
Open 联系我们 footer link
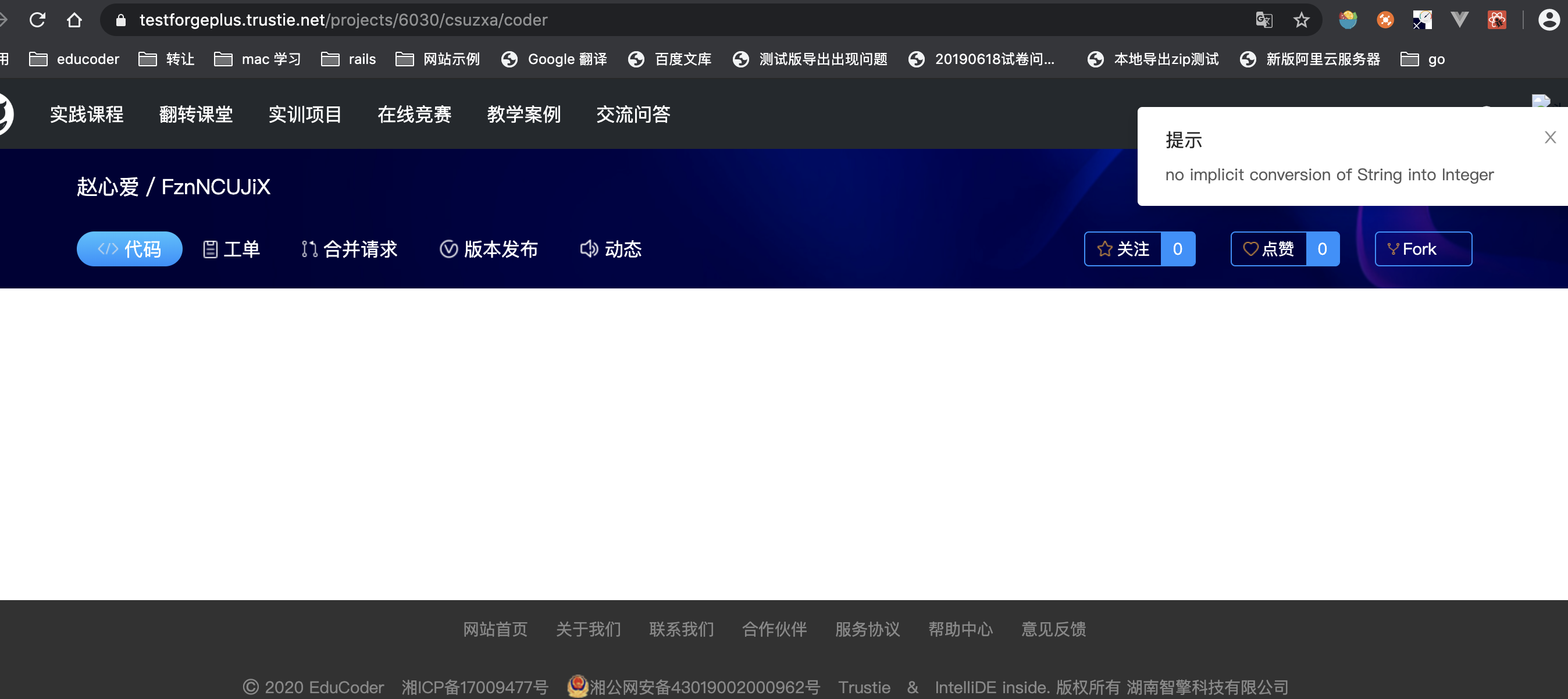pos(682,629)
